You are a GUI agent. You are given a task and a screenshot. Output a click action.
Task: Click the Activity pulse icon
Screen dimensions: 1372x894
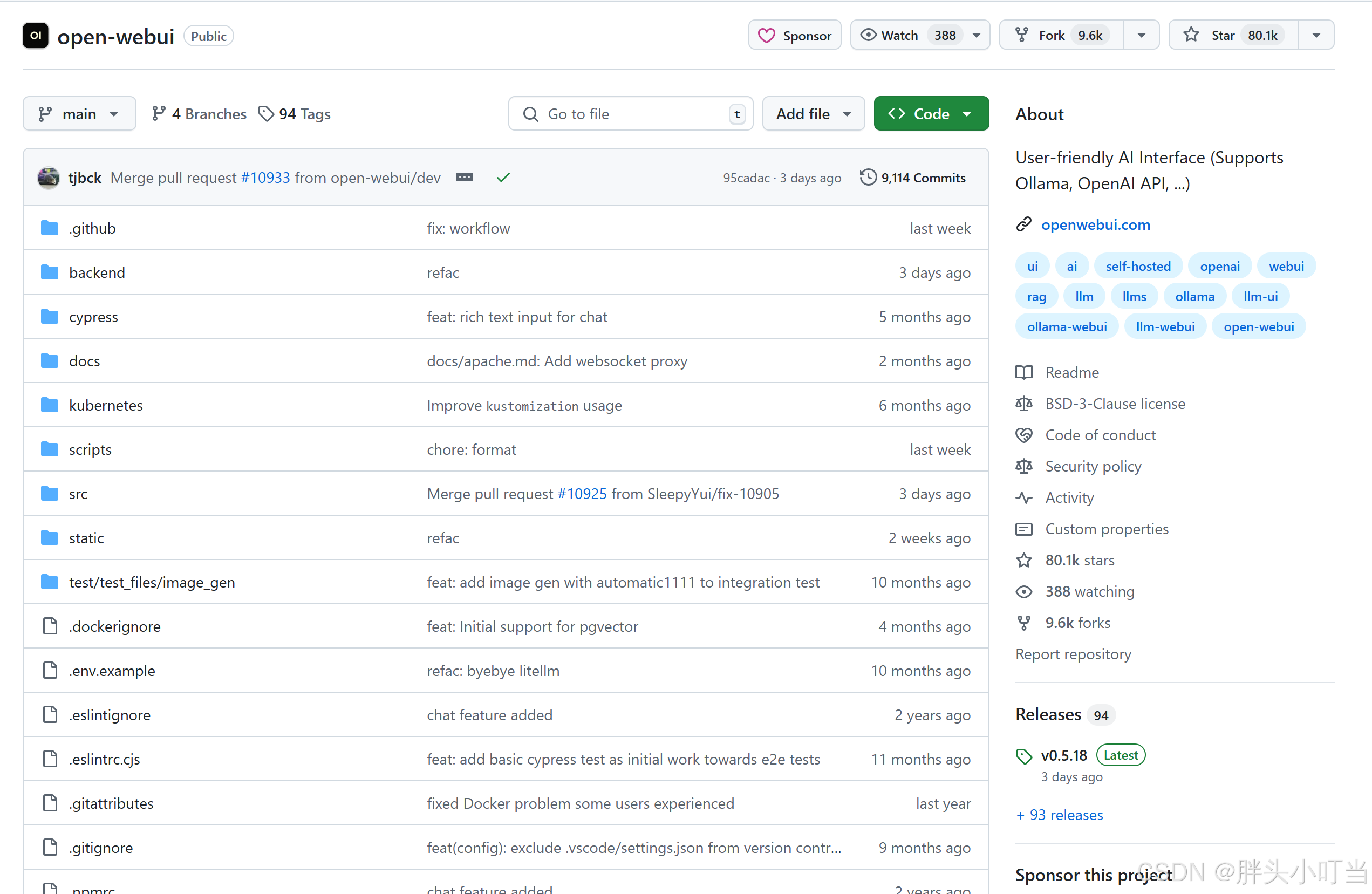click(1024, 497)
